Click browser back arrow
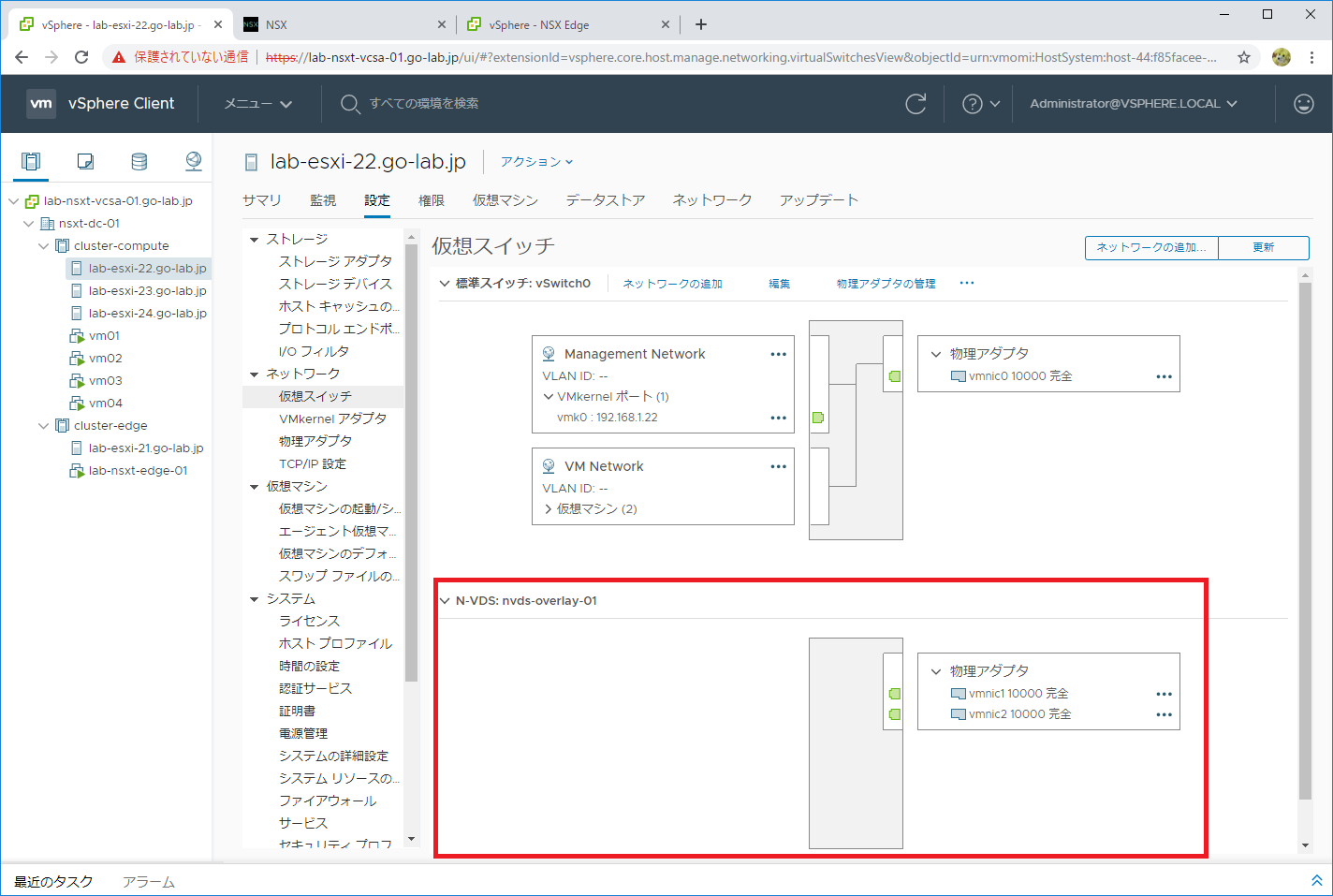The height and width of the screenshot is (896, 1333). 22,57
